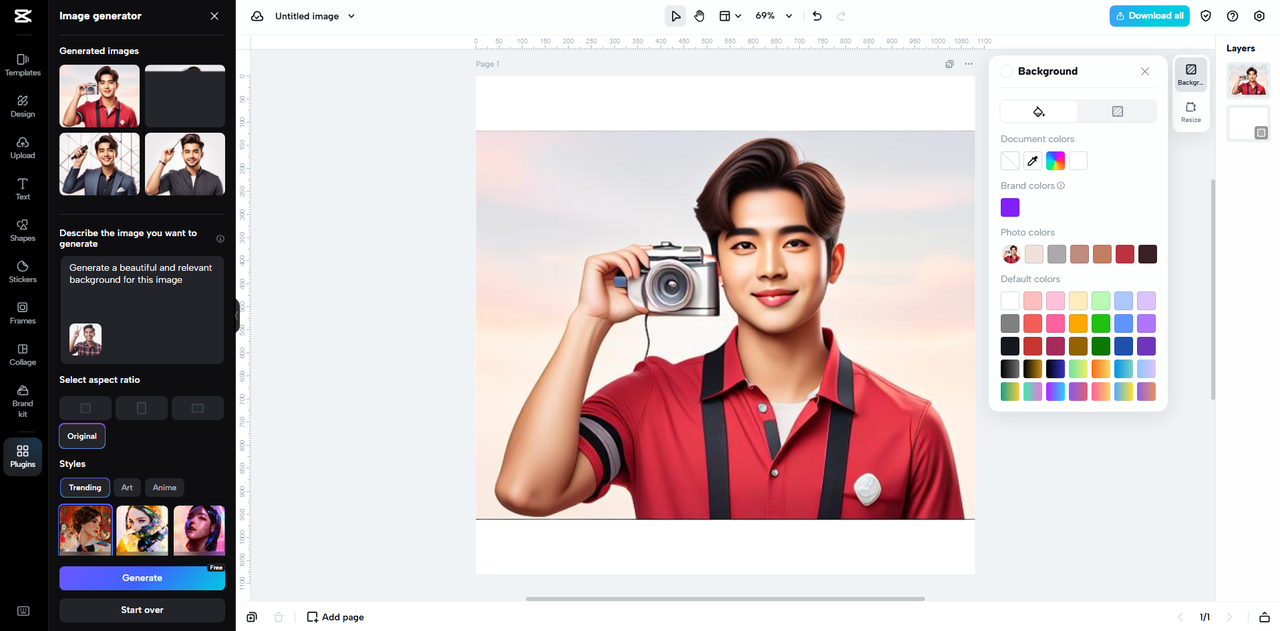Open the Frames tool in sidebar
Viewport: 1280px width, 631px height.
(x=22, y=313)
